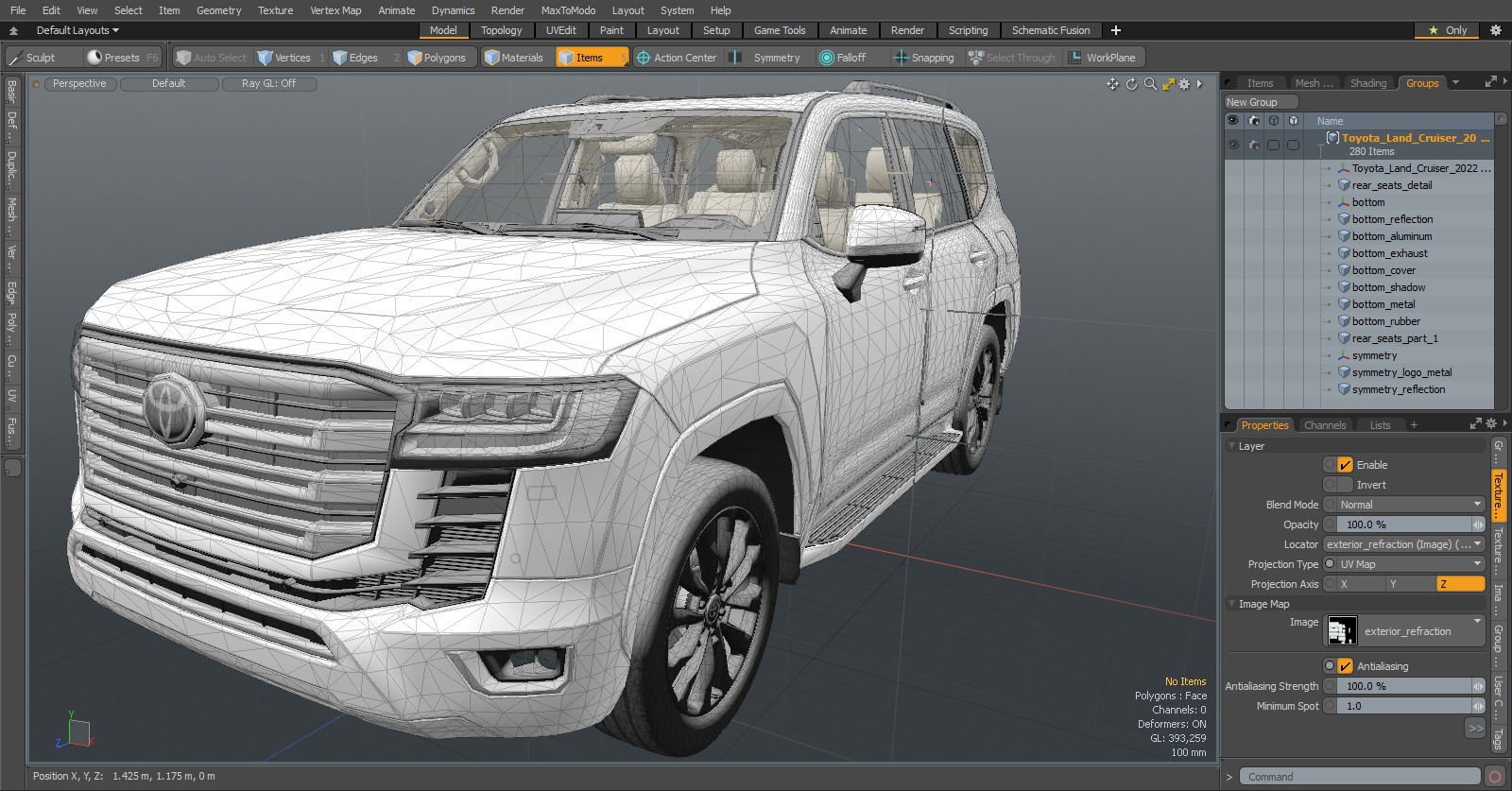
Task: Adjust Antialiasing Strength slider arrows
Action: 1478,686
